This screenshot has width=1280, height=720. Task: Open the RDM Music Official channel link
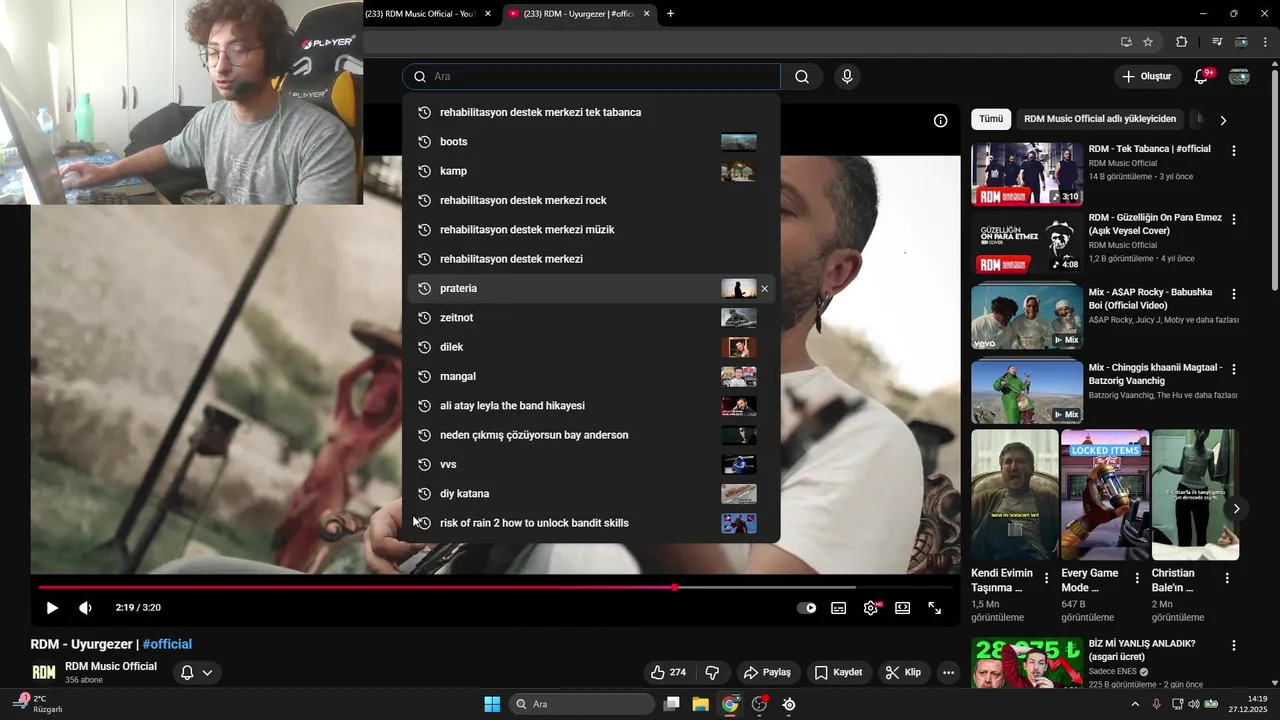(x=111, y=666)
